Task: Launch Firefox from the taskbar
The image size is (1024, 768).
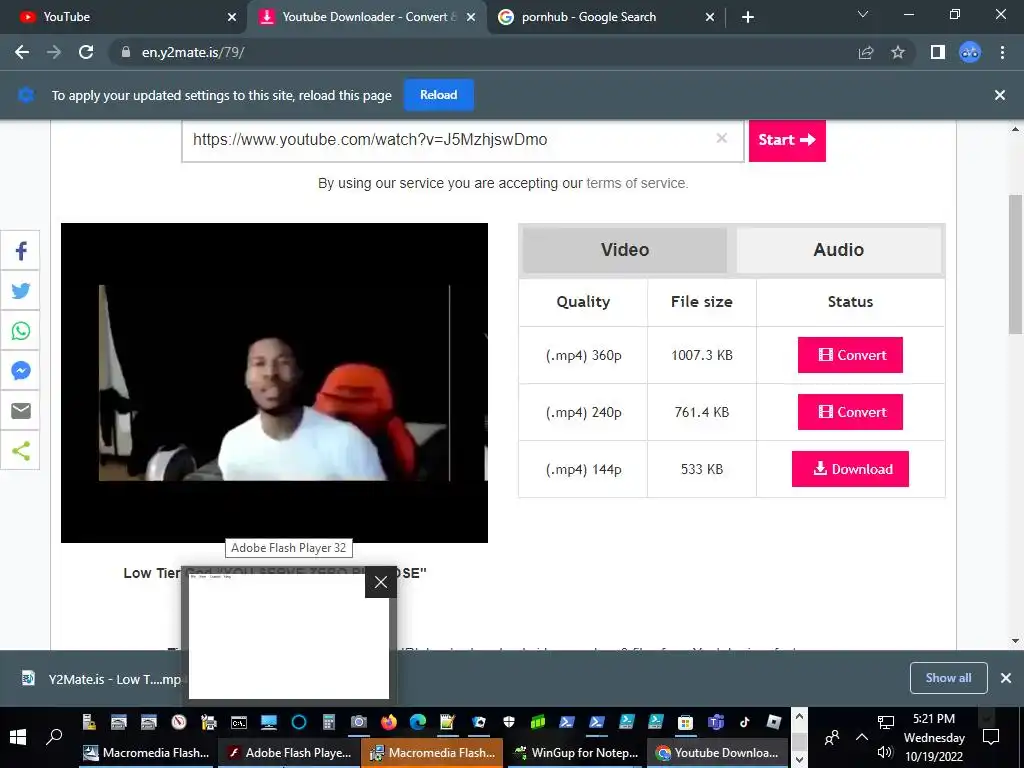Action: (x=389, y=722)
